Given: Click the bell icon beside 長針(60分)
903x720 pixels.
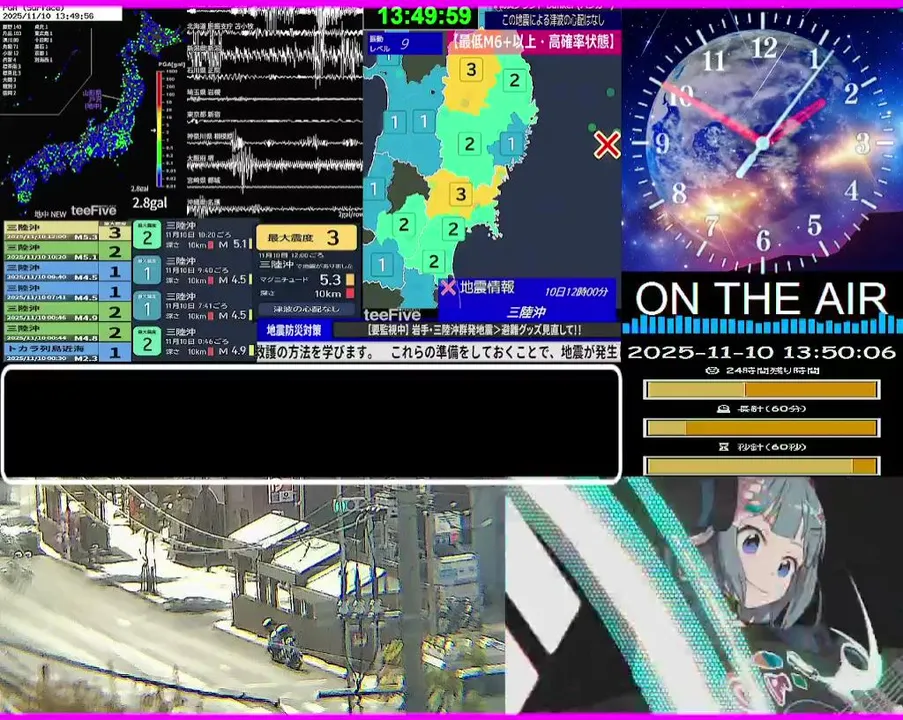Looking at the screenshot, I should 723,409.
